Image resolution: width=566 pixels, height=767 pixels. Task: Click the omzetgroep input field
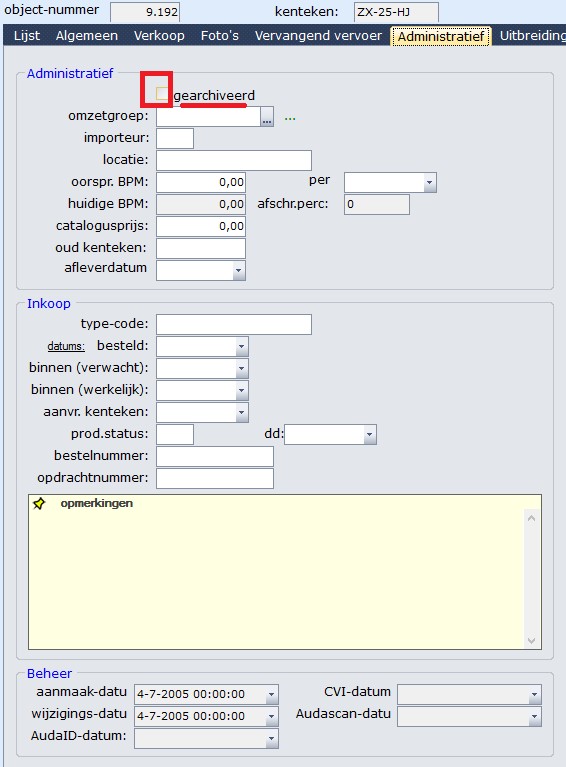coord(208,117)
